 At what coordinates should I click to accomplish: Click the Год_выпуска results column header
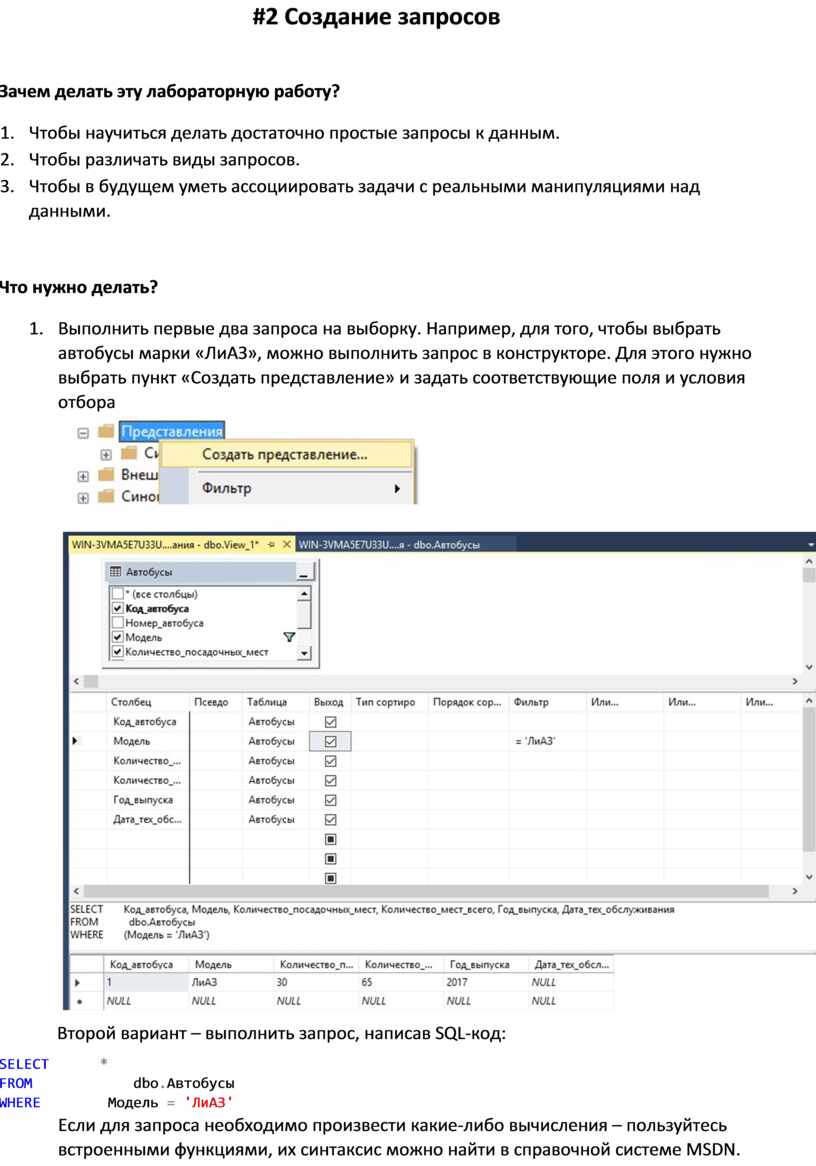[486, 964]
